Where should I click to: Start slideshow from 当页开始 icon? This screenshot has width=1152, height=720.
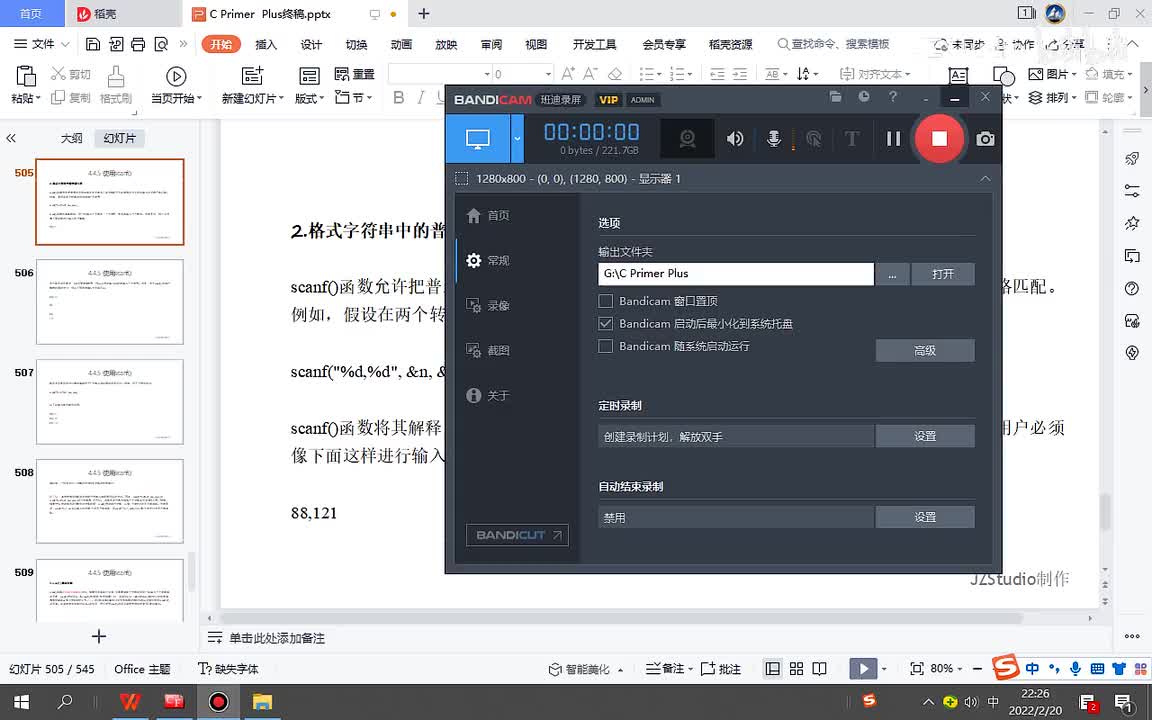click(x=176, y=76)
